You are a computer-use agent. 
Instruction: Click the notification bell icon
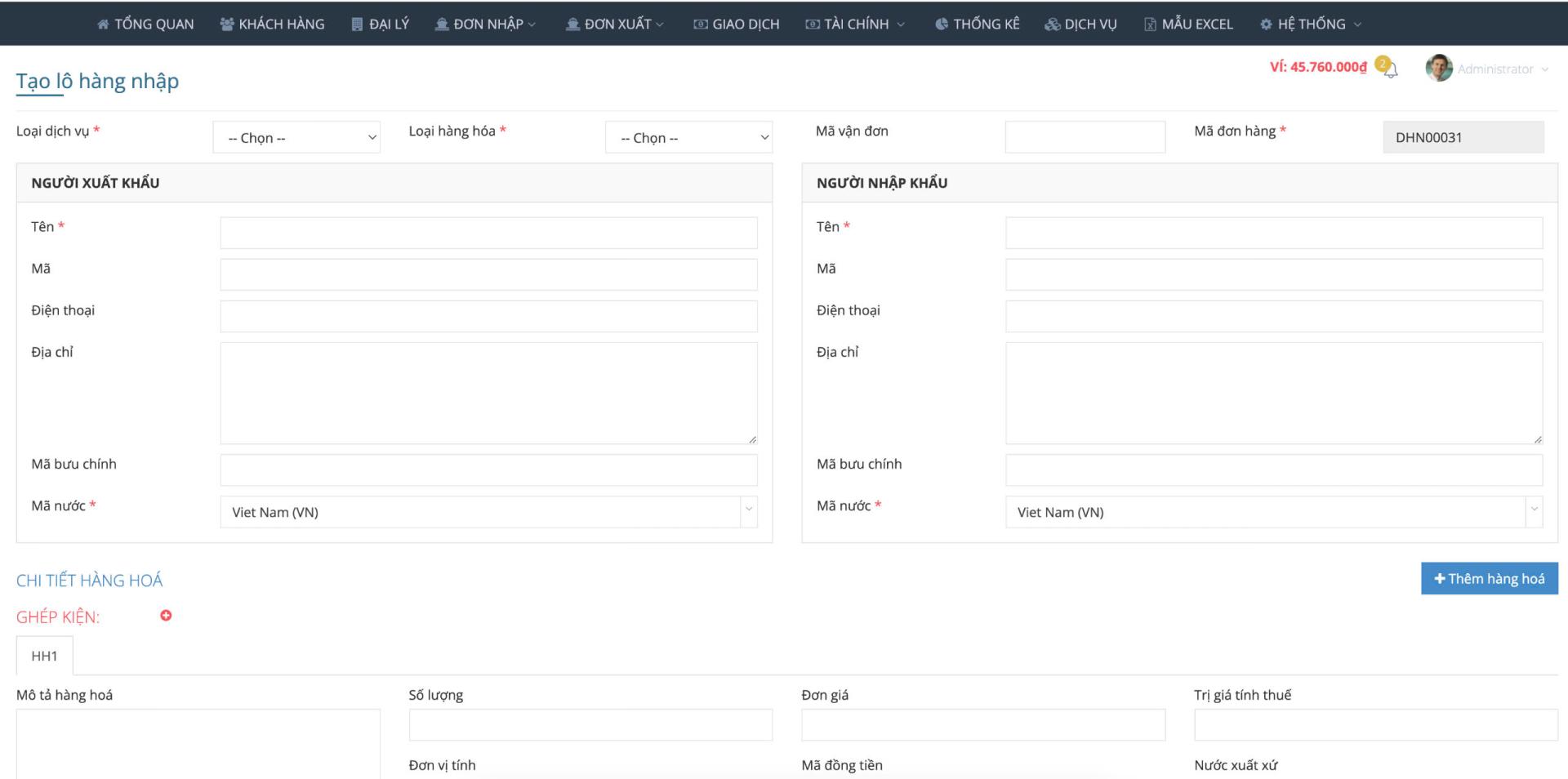[1391, 69]
